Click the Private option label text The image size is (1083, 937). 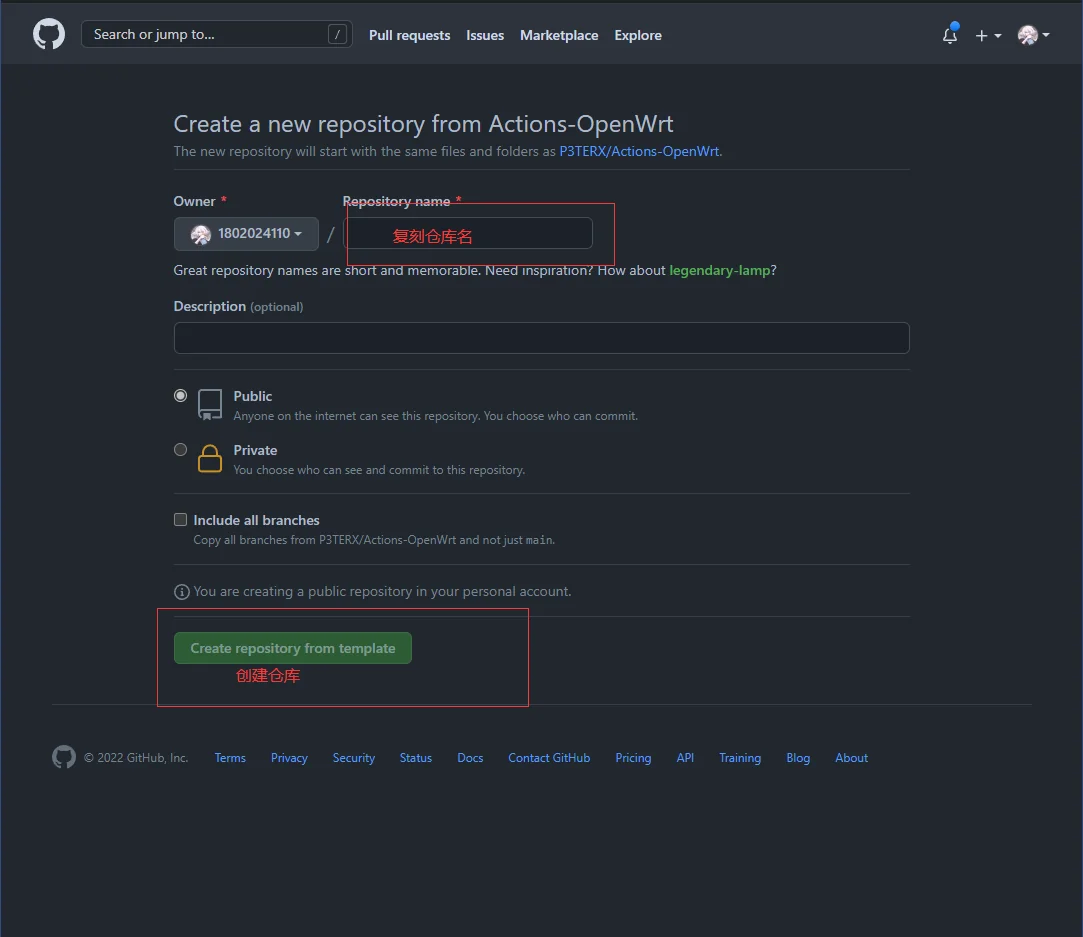255,450
